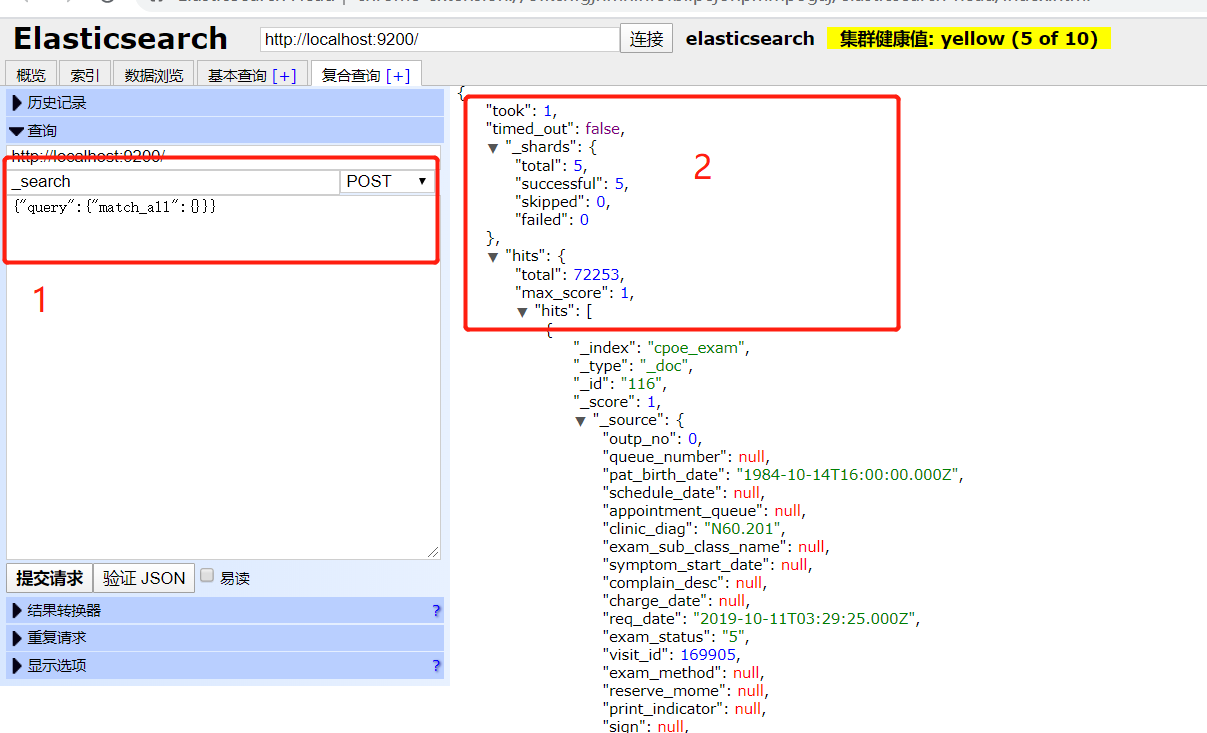Click the "_score": 1 line
1207x733 pixels.
pos(617,401)
